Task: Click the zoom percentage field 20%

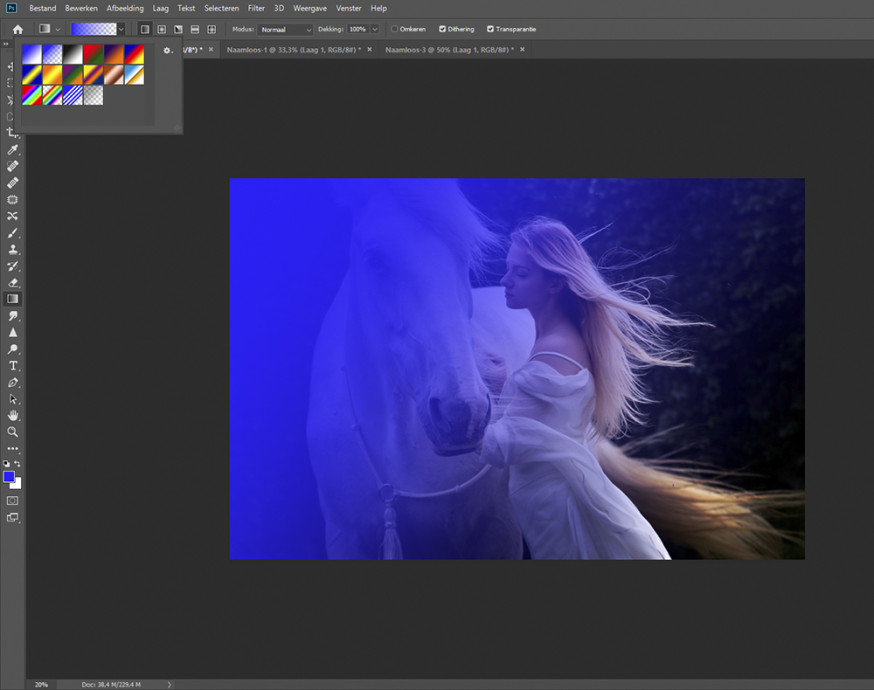Action: 41,684
